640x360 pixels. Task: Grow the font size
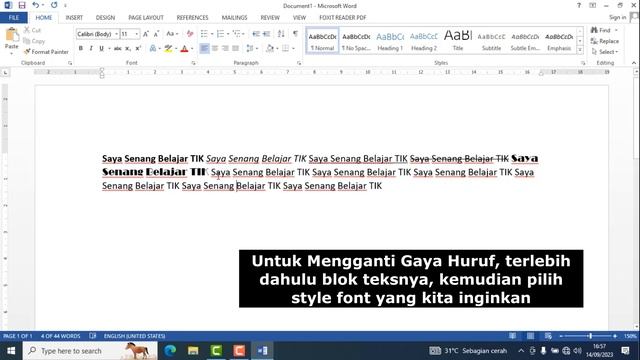coord(146,34)
